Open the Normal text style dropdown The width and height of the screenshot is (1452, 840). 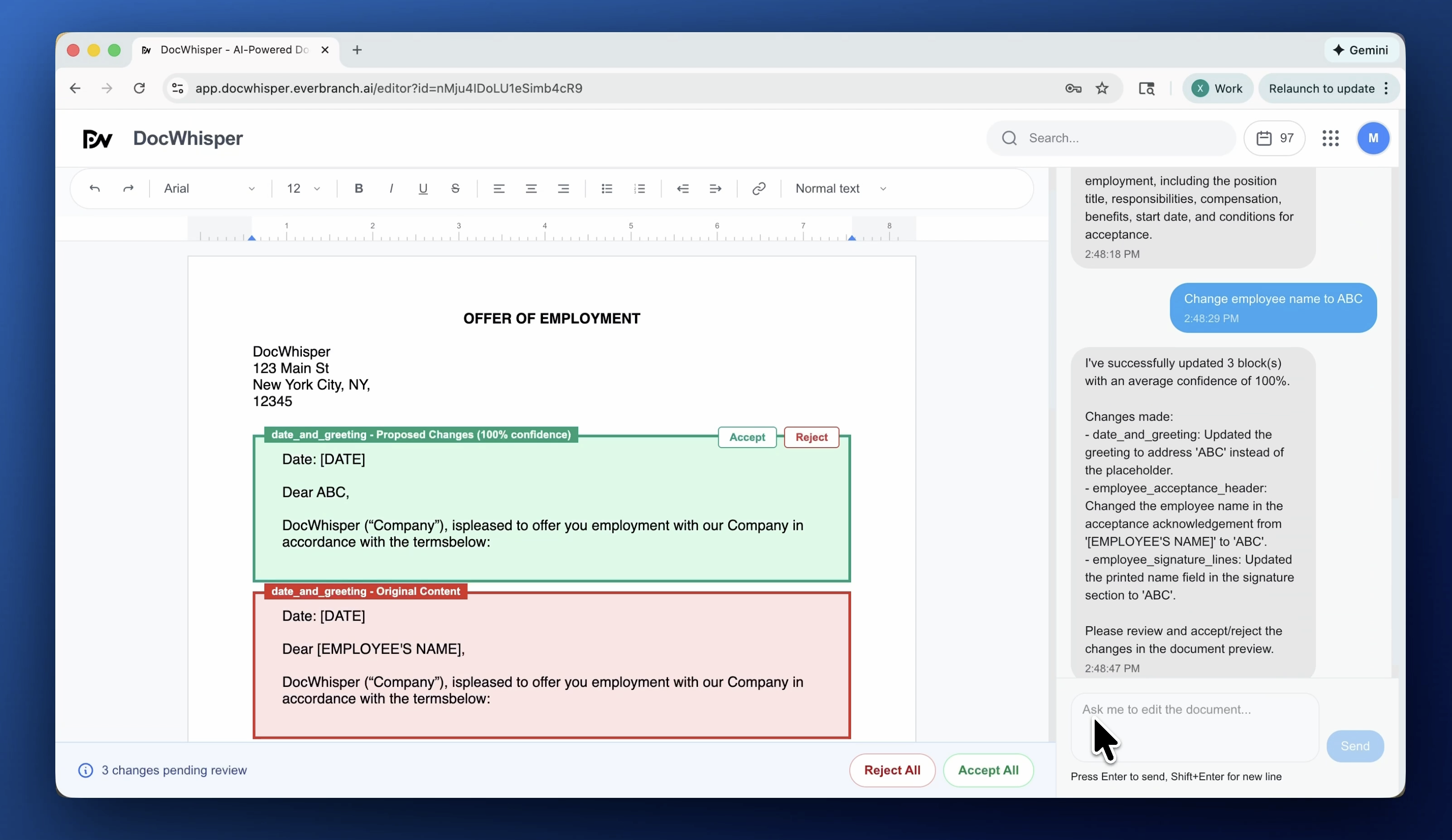pos(841,188)
